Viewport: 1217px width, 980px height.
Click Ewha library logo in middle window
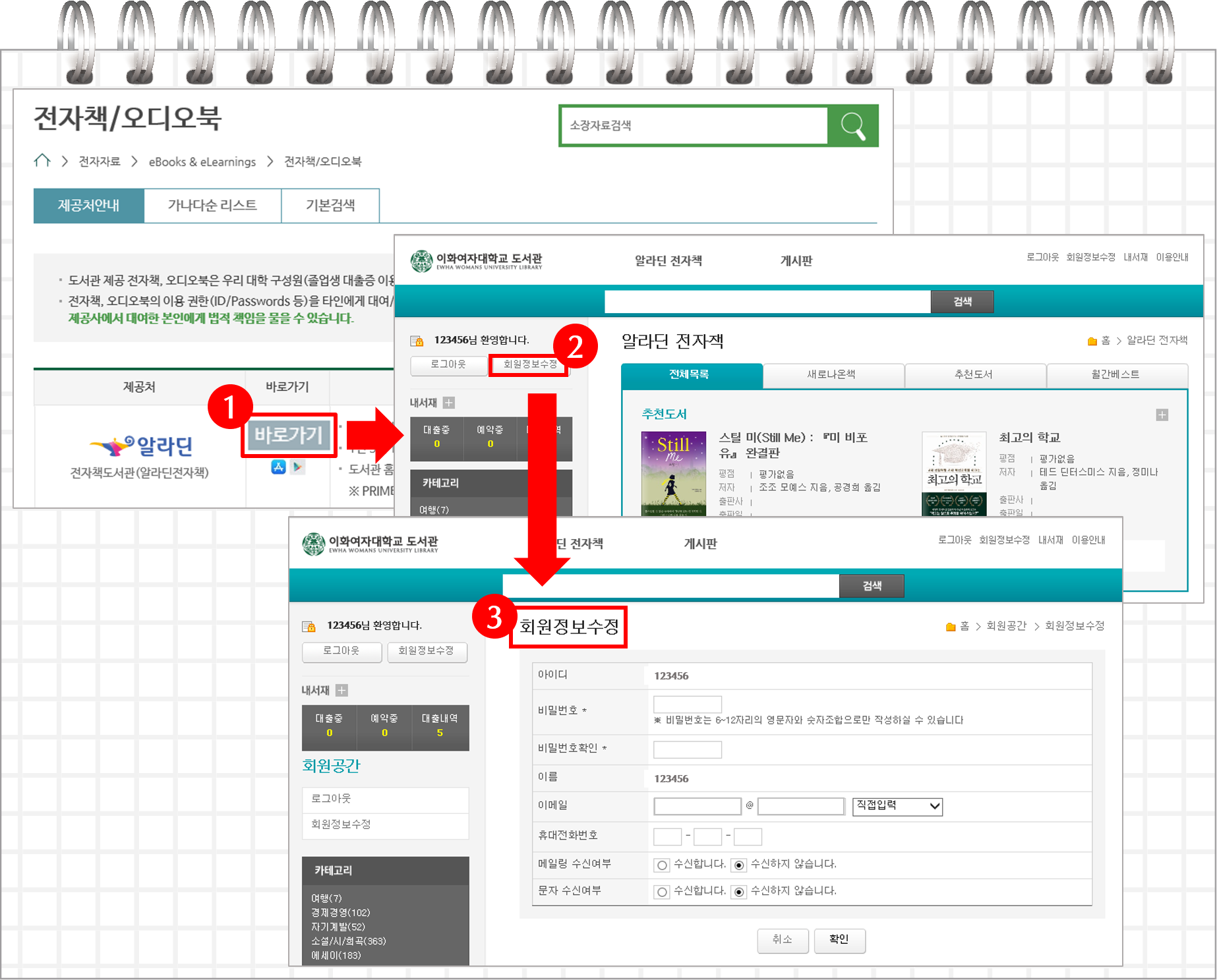(476, 261)
